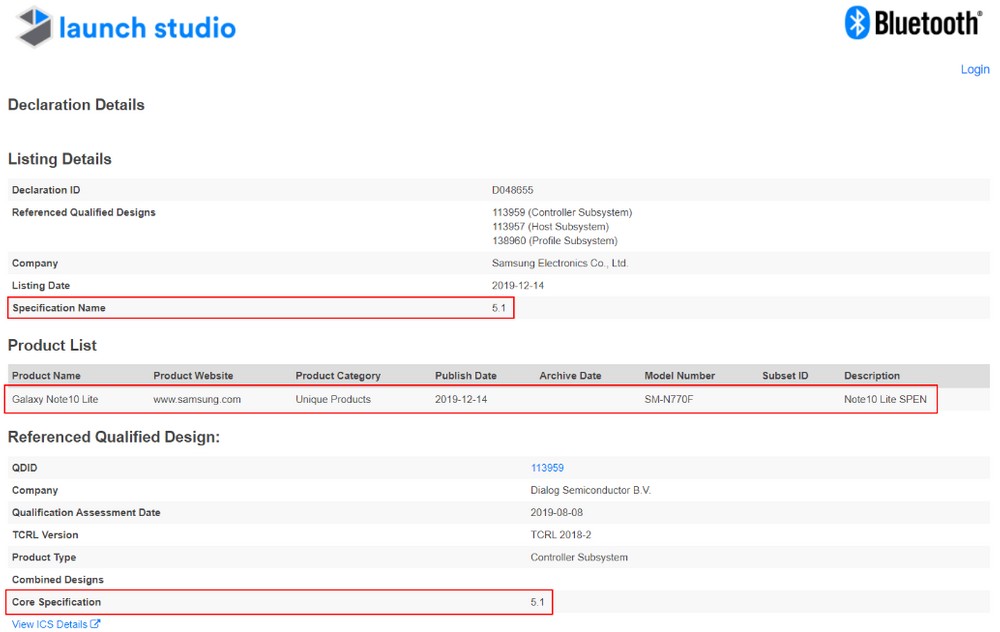The image size is (1000, 632).
Task: Click the Bluetooth rune logo icon
Action: tap(857, 23)
